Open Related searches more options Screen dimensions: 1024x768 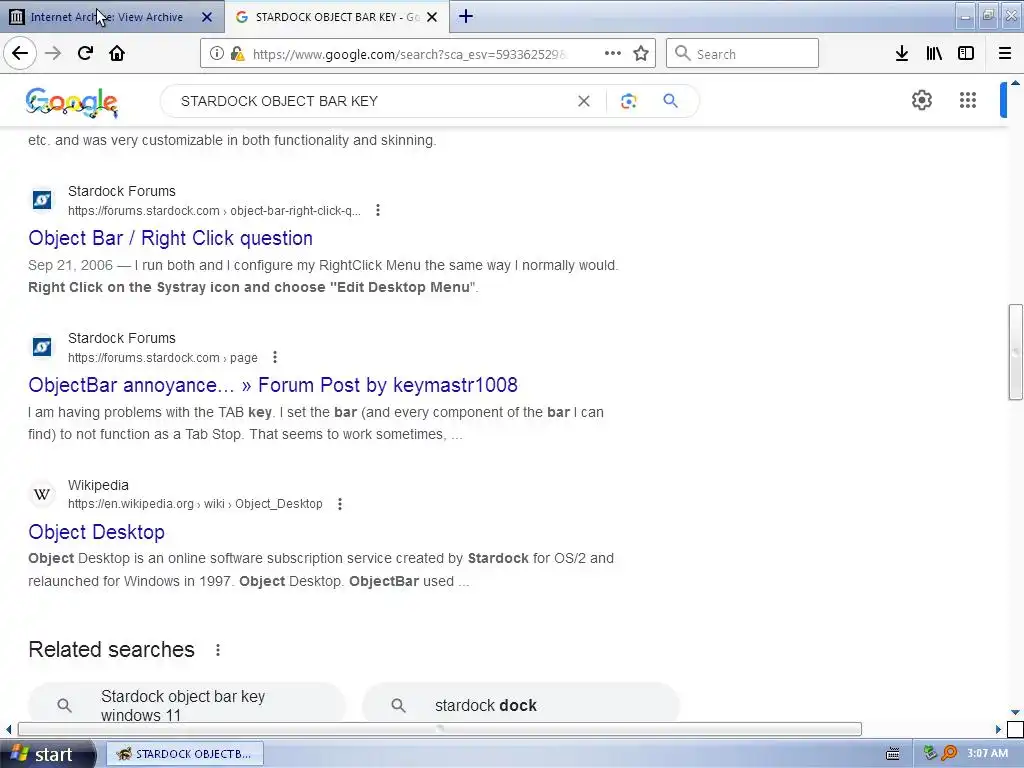(x=217, y=650)
